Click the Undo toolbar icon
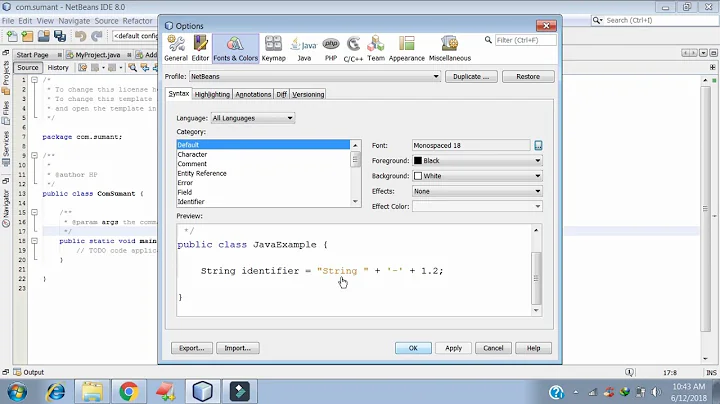The height and width of the screenshot is (404, 720). [80, 36]
